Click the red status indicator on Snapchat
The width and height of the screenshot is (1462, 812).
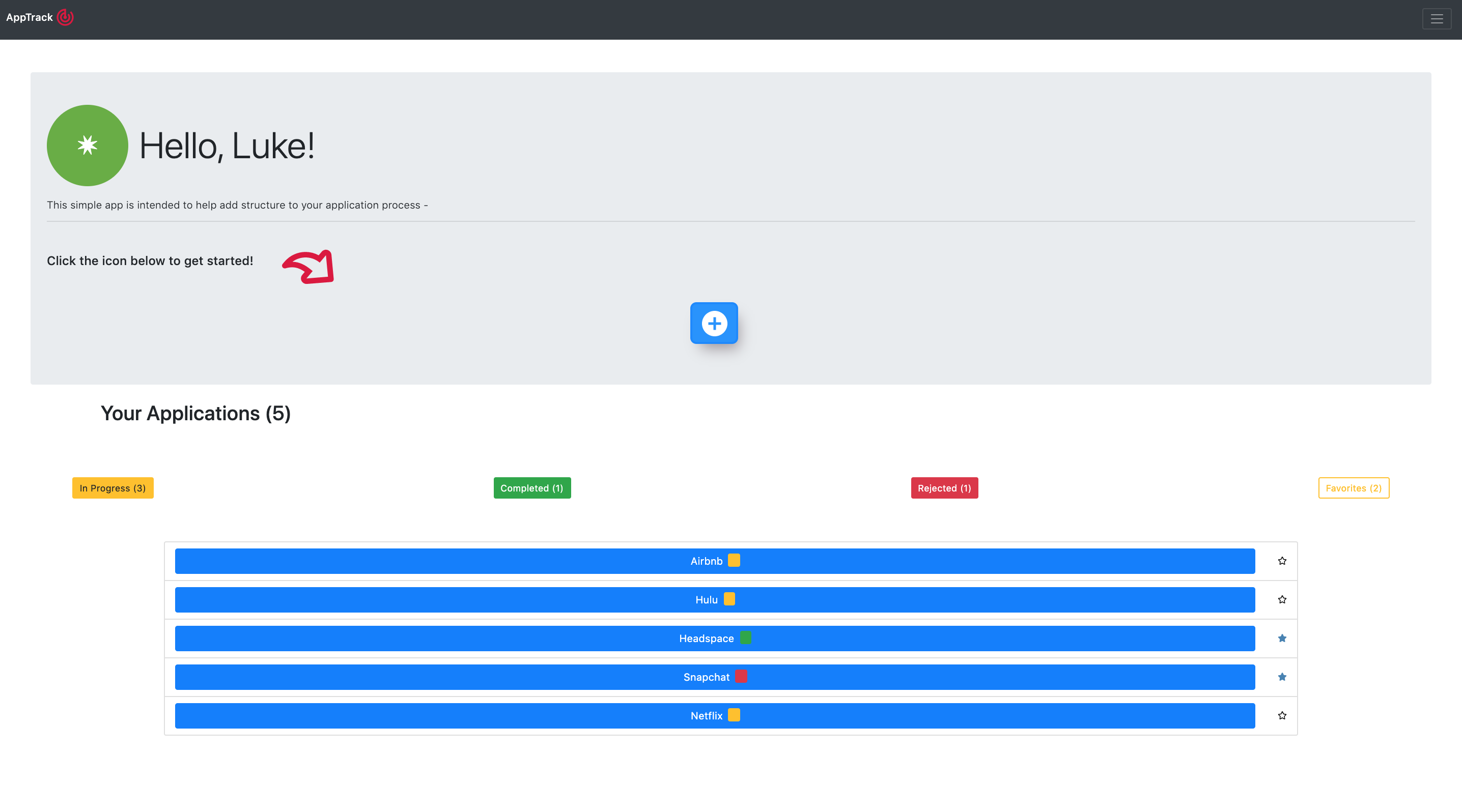coord(740,676)
